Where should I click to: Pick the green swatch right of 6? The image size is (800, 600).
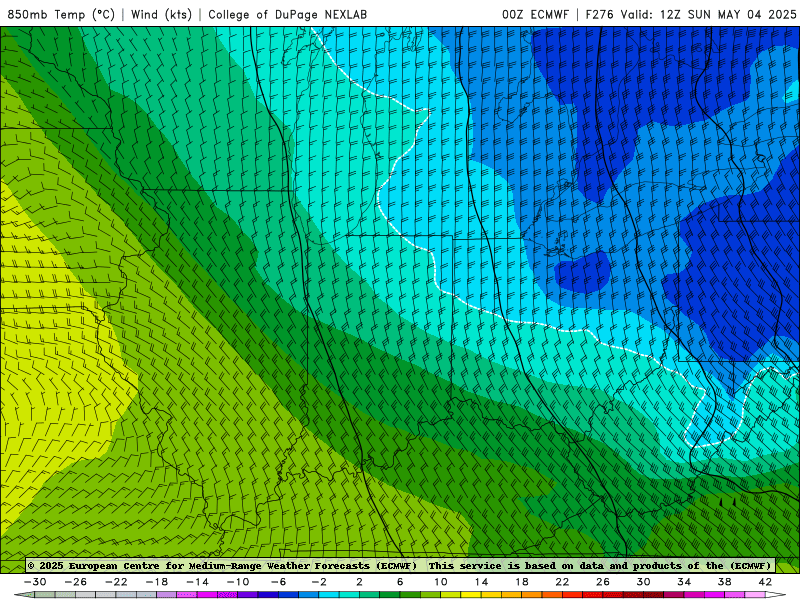[410, 595]
